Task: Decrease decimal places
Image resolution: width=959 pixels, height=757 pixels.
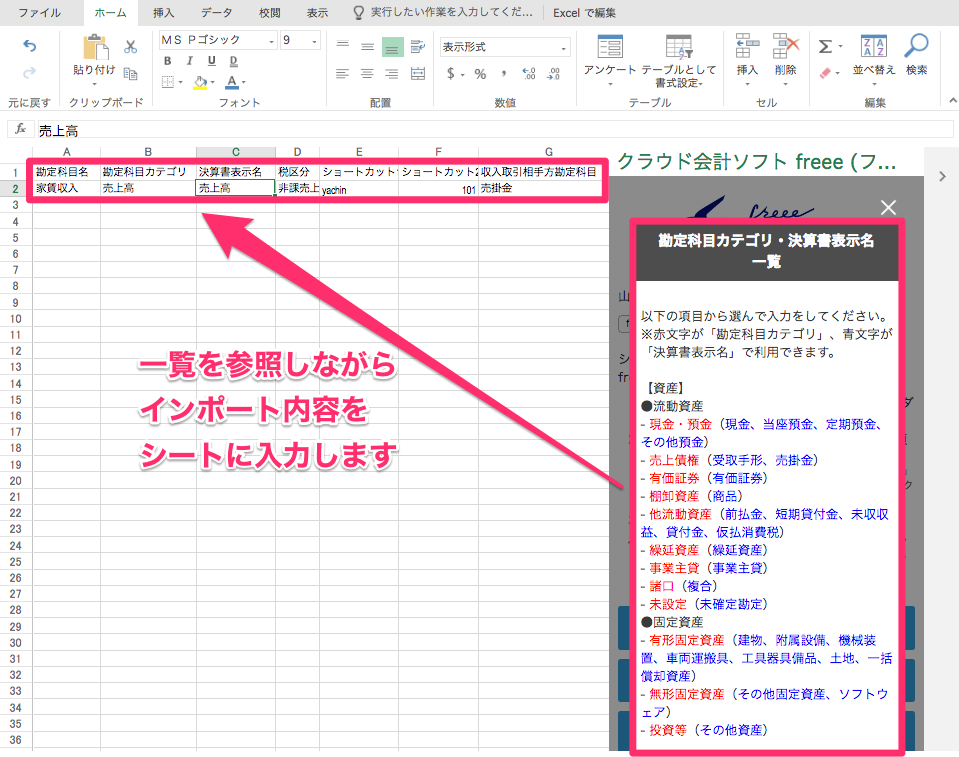Action: click(x=554, y=74)
